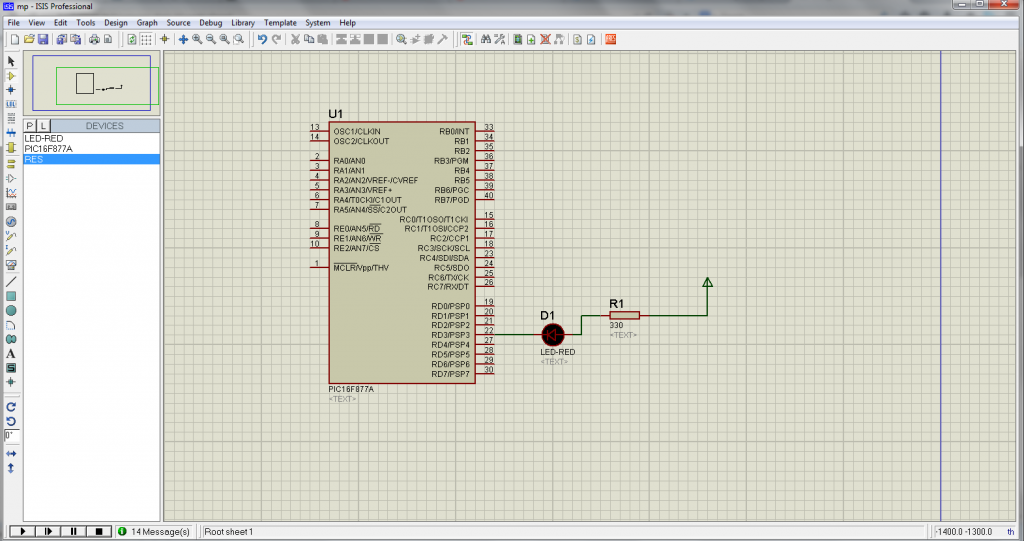The image size is (1024, 541).
Task: Open the Template menu
Action: click(x=280, y=22)
